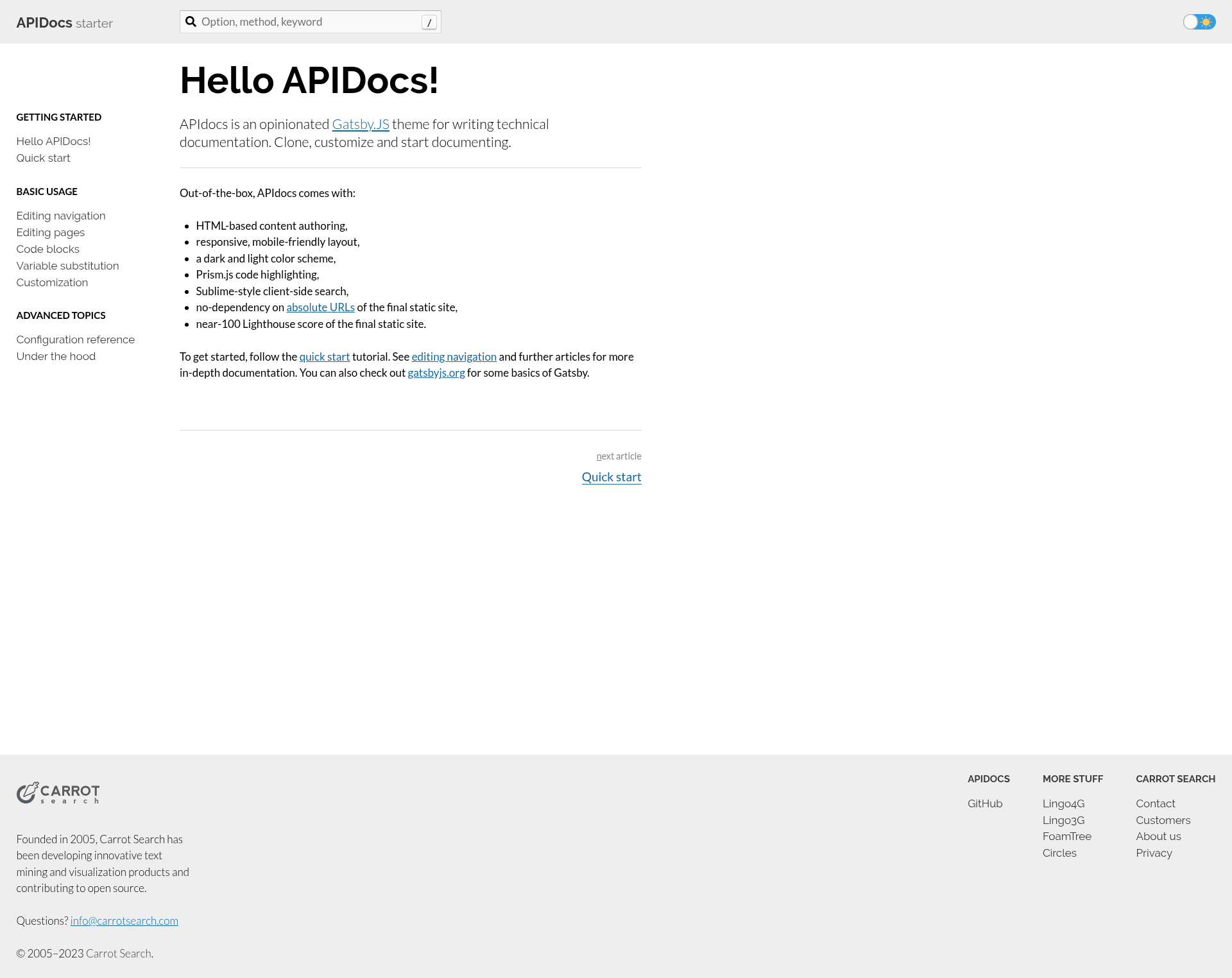Open Editing pages sidebar item
The image size is (1232, 978).
pos(51,232)
